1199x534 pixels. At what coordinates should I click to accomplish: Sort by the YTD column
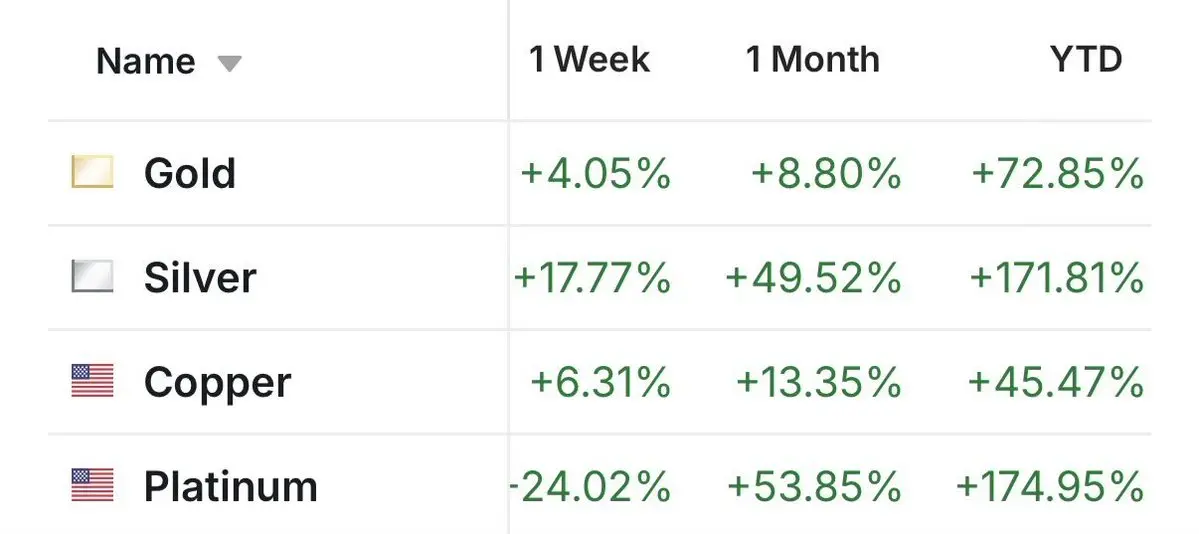tap(1086, 60)
